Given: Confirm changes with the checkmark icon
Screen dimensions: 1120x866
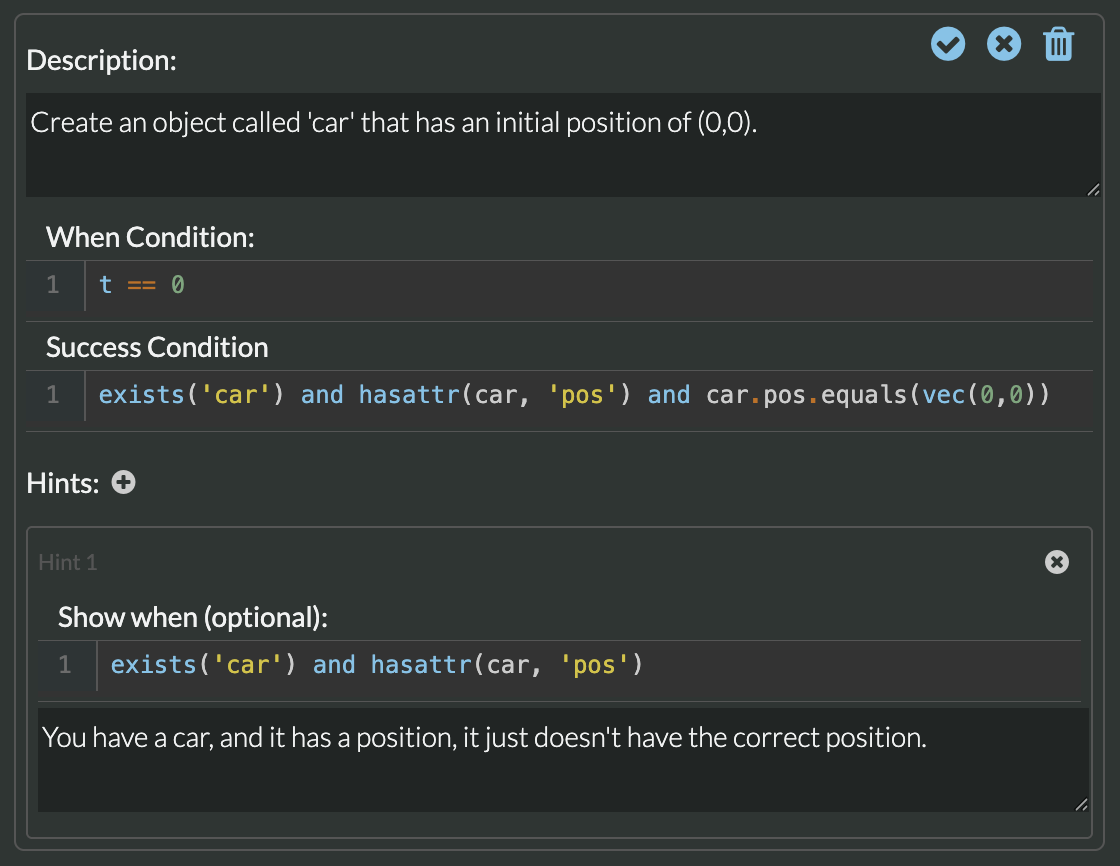Looking at the screenshot, I should point(948,44).
